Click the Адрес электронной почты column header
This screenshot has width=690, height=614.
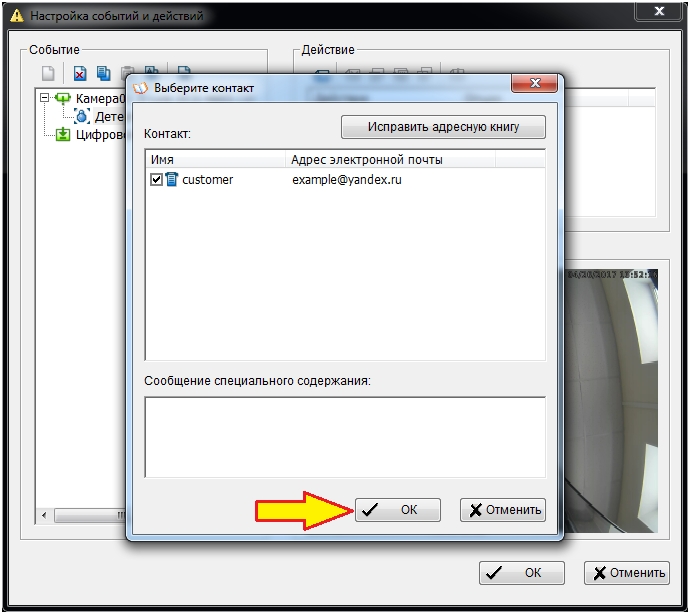tap(390, 160)
